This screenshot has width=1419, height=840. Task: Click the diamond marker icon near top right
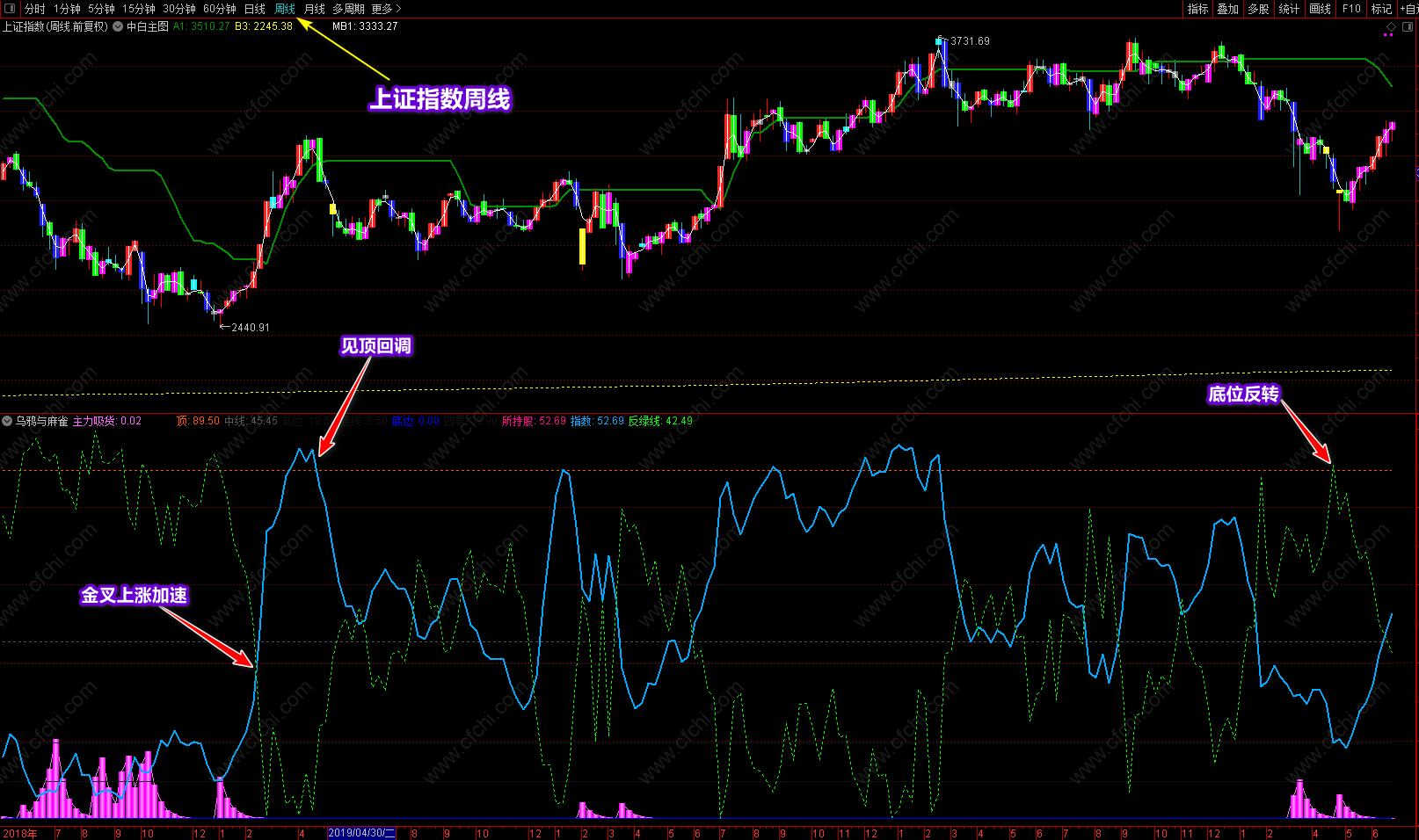1390,26
